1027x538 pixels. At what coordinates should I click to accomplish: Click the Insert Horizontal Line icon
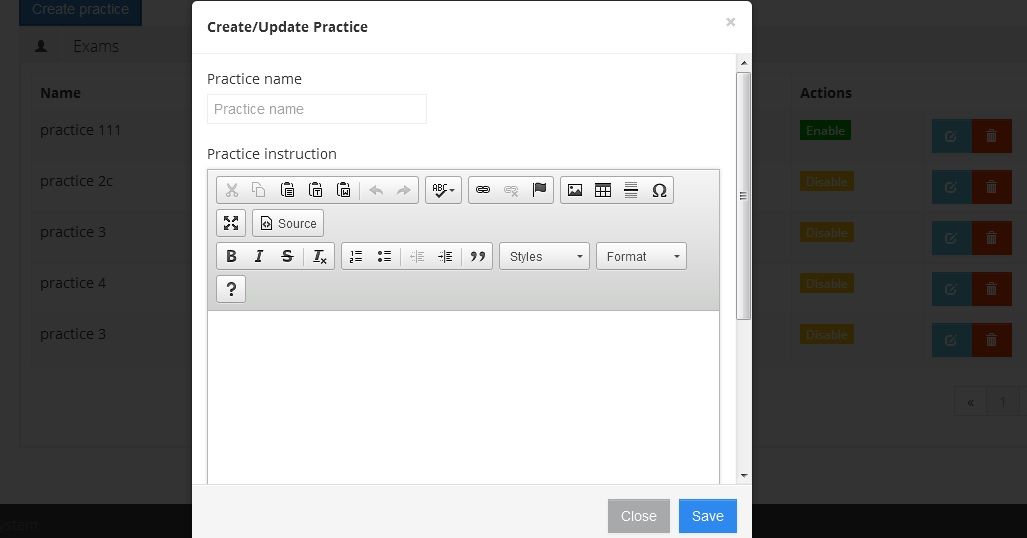pos(631,190)
